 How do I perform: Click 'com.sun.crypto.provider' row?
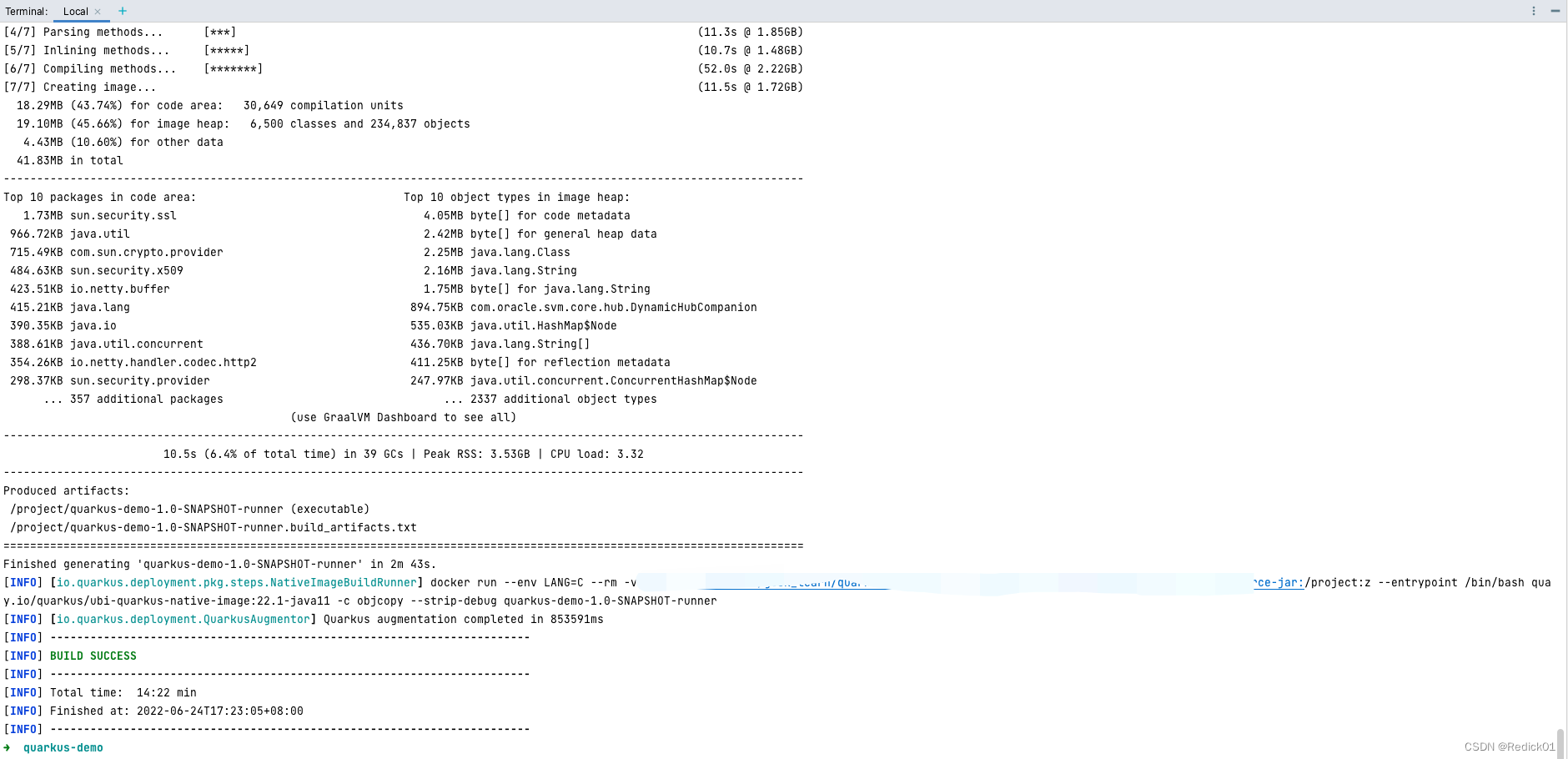pyautogui.click(x=117, y=252)
